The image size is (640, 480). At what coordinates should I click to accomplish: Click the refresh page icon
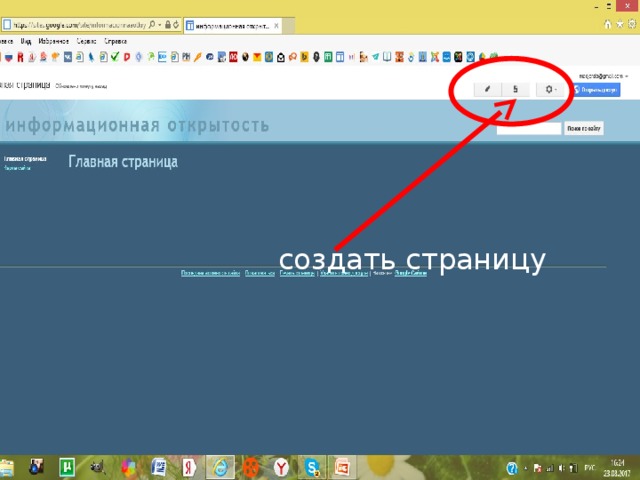(x=176, y=25)
